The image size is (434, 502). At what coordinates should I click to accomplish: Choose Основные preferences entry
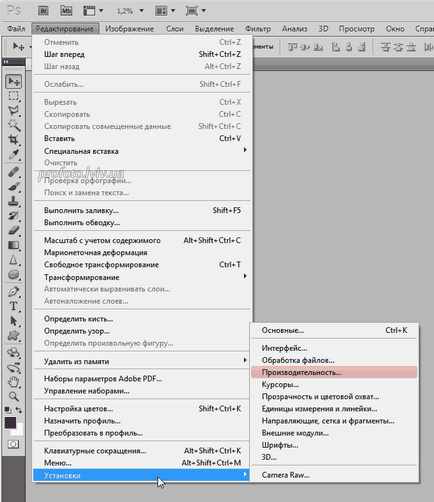pyautogui.click(x=334, y=330)
